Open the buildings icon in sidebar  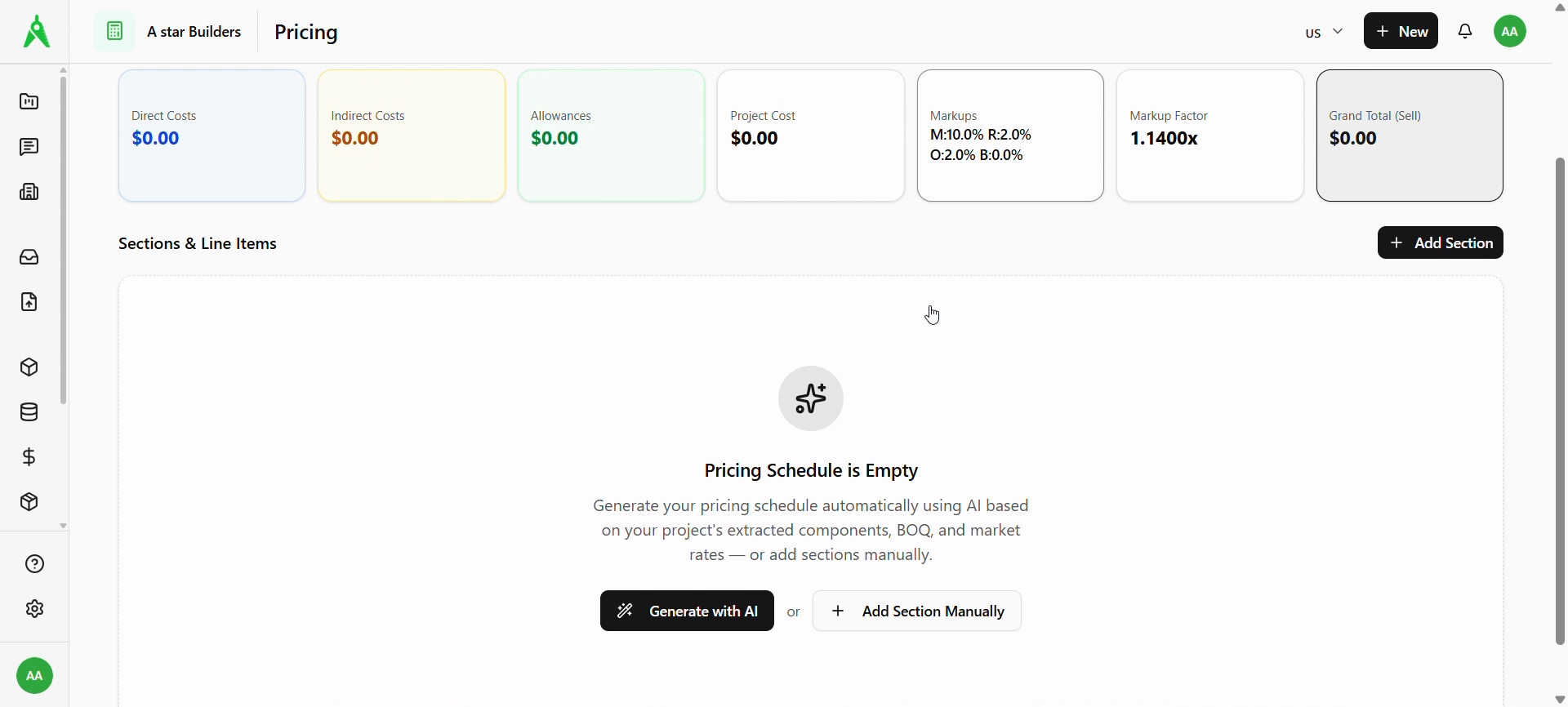click(29, 193)
